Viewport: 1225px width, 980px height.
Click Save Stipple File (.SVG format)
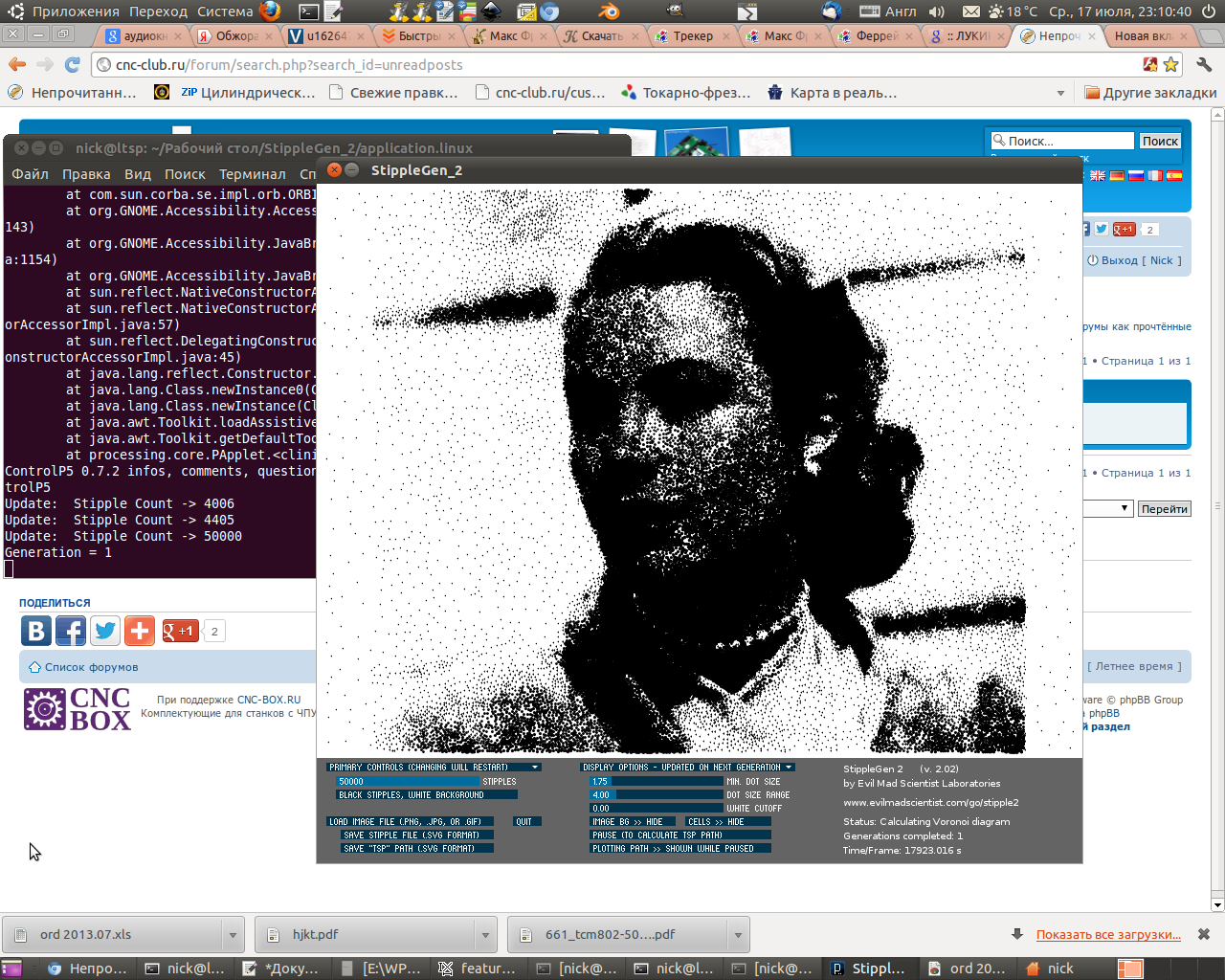pyautogui.click(x=417, y=835)
